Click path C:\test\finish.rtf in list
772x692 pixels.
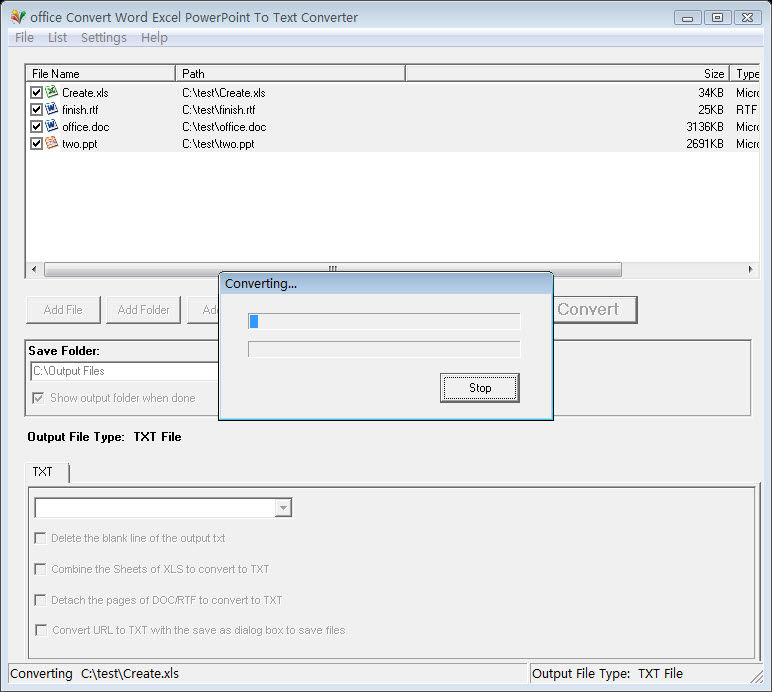pyautogui.click(x=219, y=110)
